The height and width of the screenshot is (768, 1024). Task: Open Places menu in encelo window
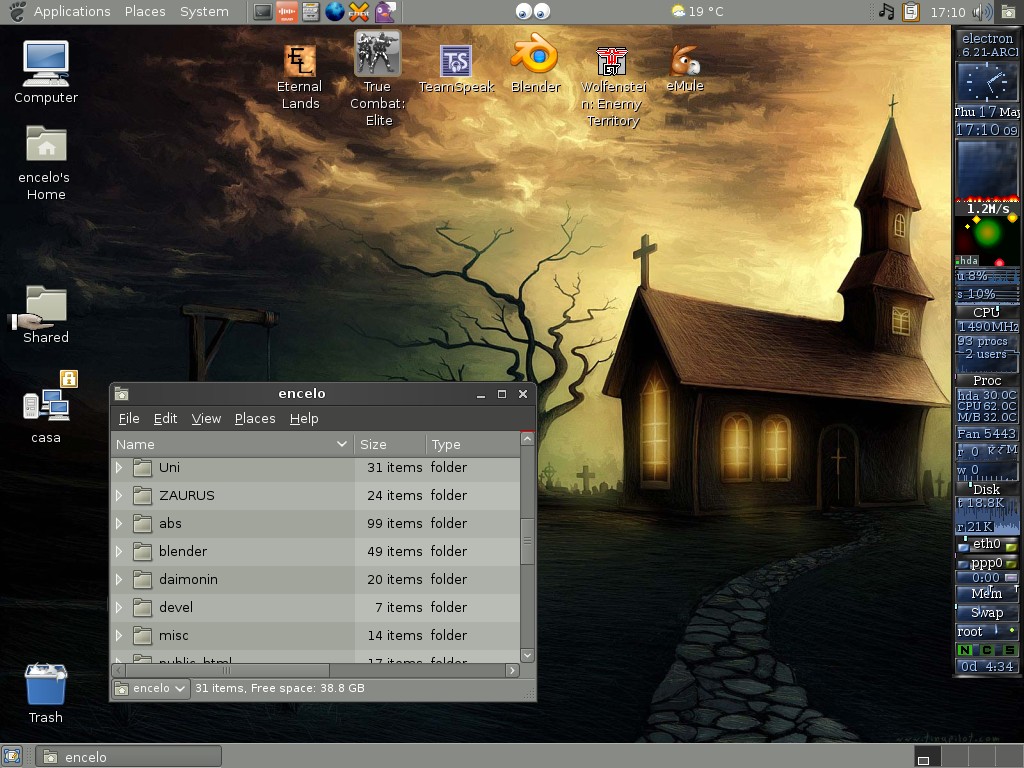255,419
